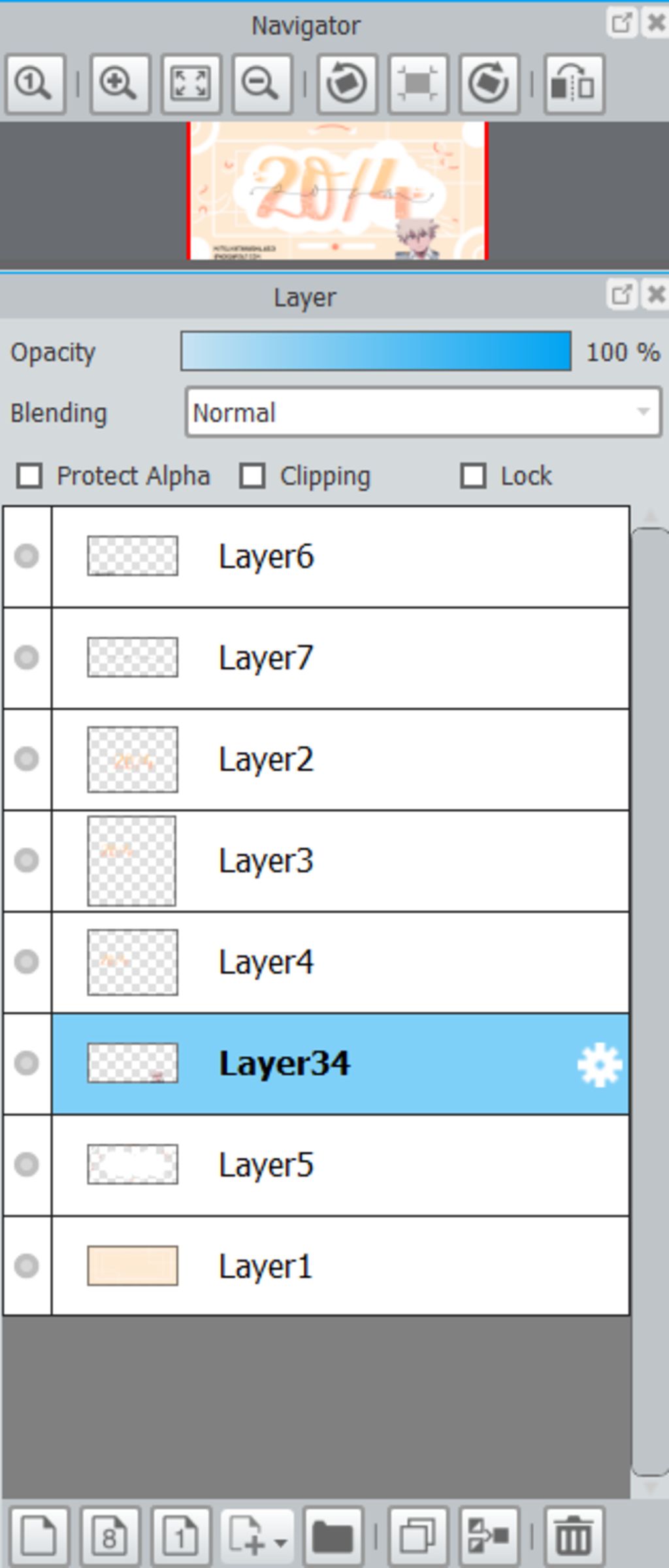The image size is (669, 1568).
Task: Open the add special layer dropdown arrow
Action: click(x=281, y=1543)
